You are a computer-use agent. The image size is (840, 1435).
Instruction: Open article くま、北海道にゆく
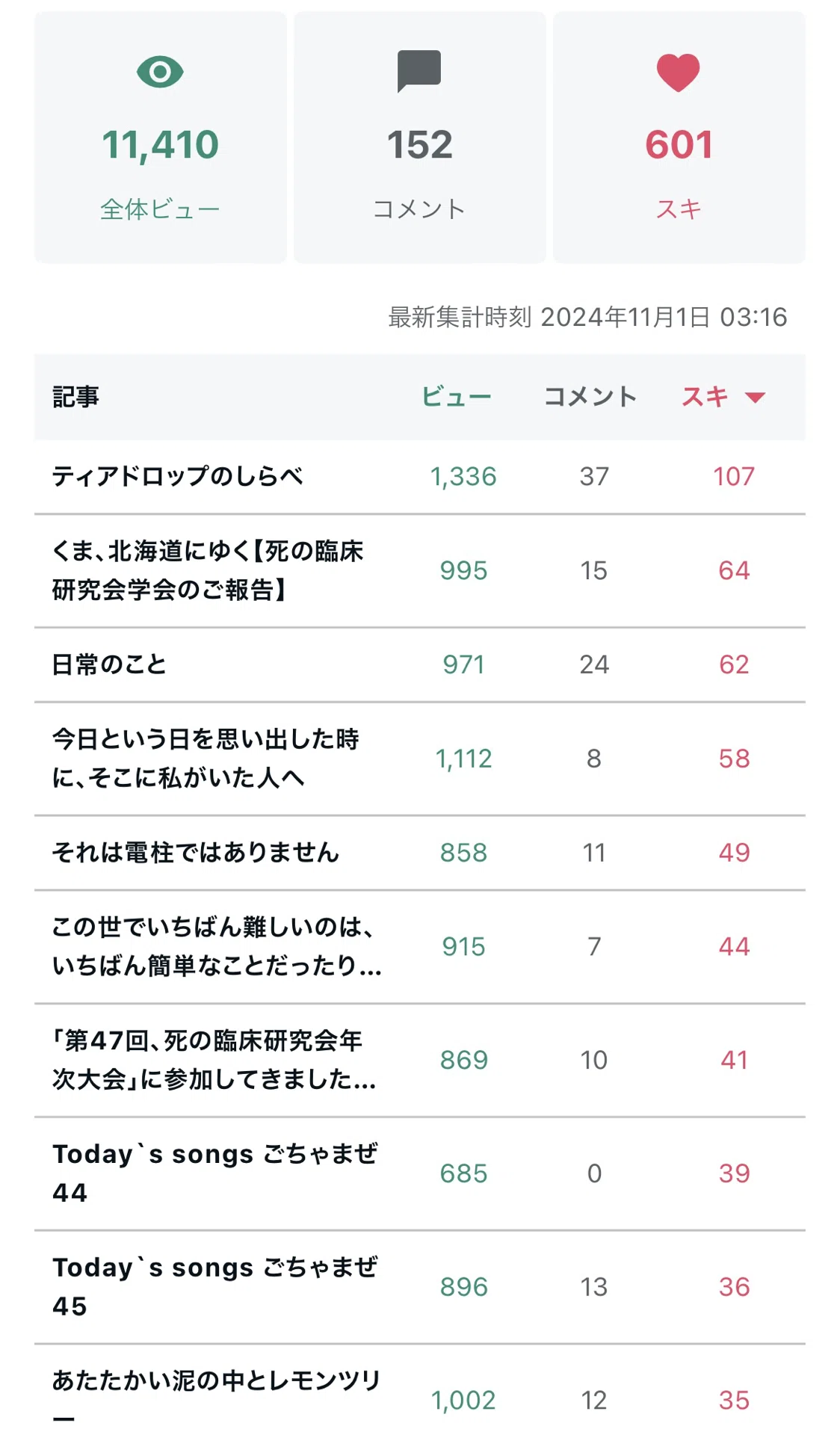point(208,570)
